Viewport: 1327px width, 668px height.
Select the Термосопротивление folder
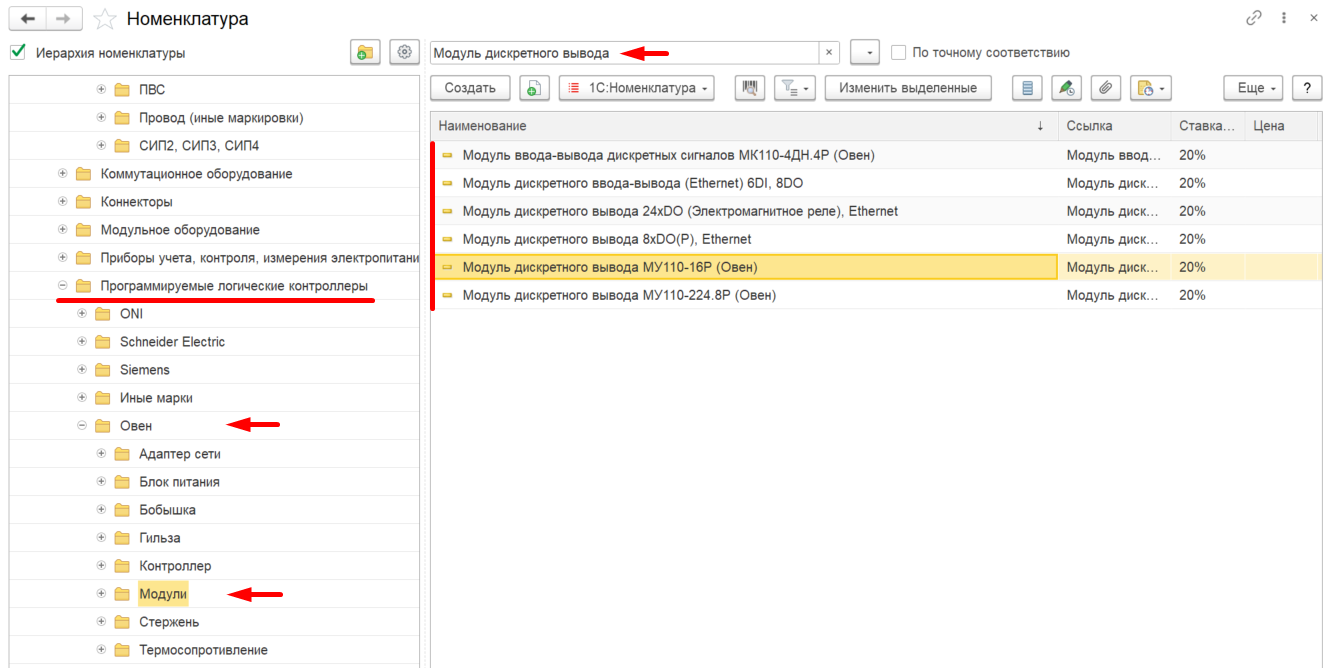click(203, 650)
